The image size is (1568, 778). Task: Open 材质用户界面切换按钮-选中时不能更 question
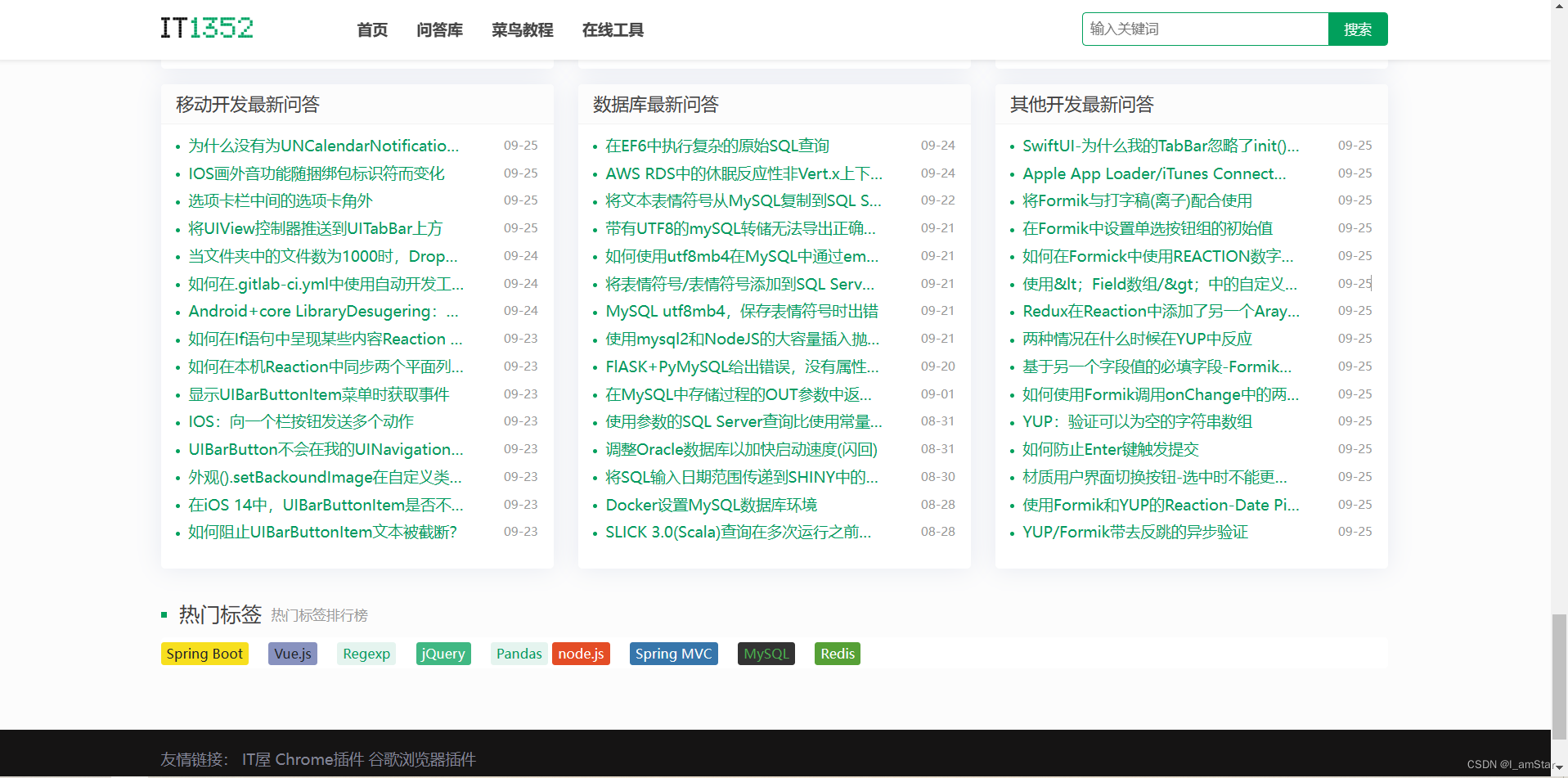pyautogui.click(x=1155, y=477)
